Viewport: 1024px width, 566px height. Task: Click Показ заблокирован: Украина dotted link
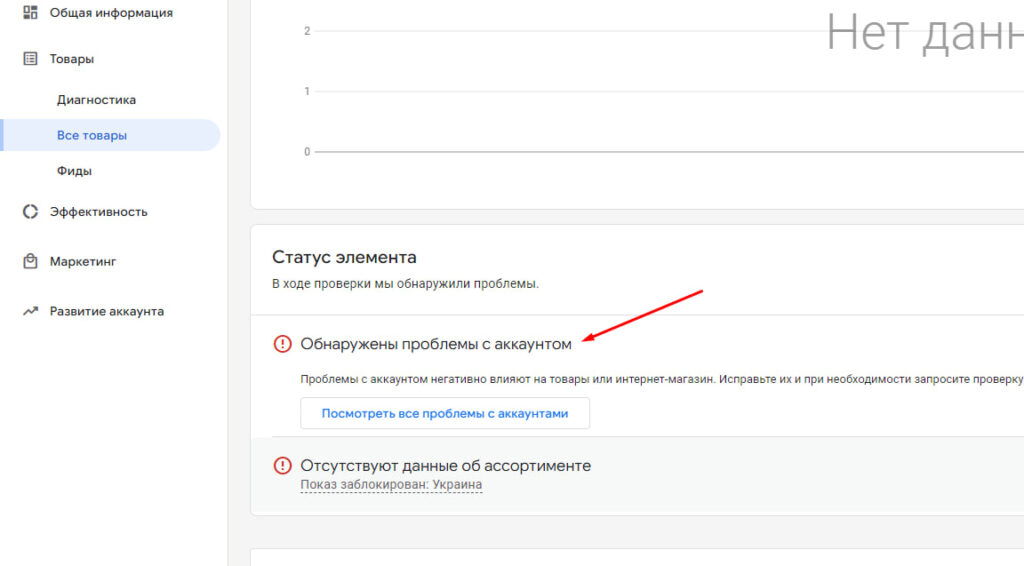[391, 485]
